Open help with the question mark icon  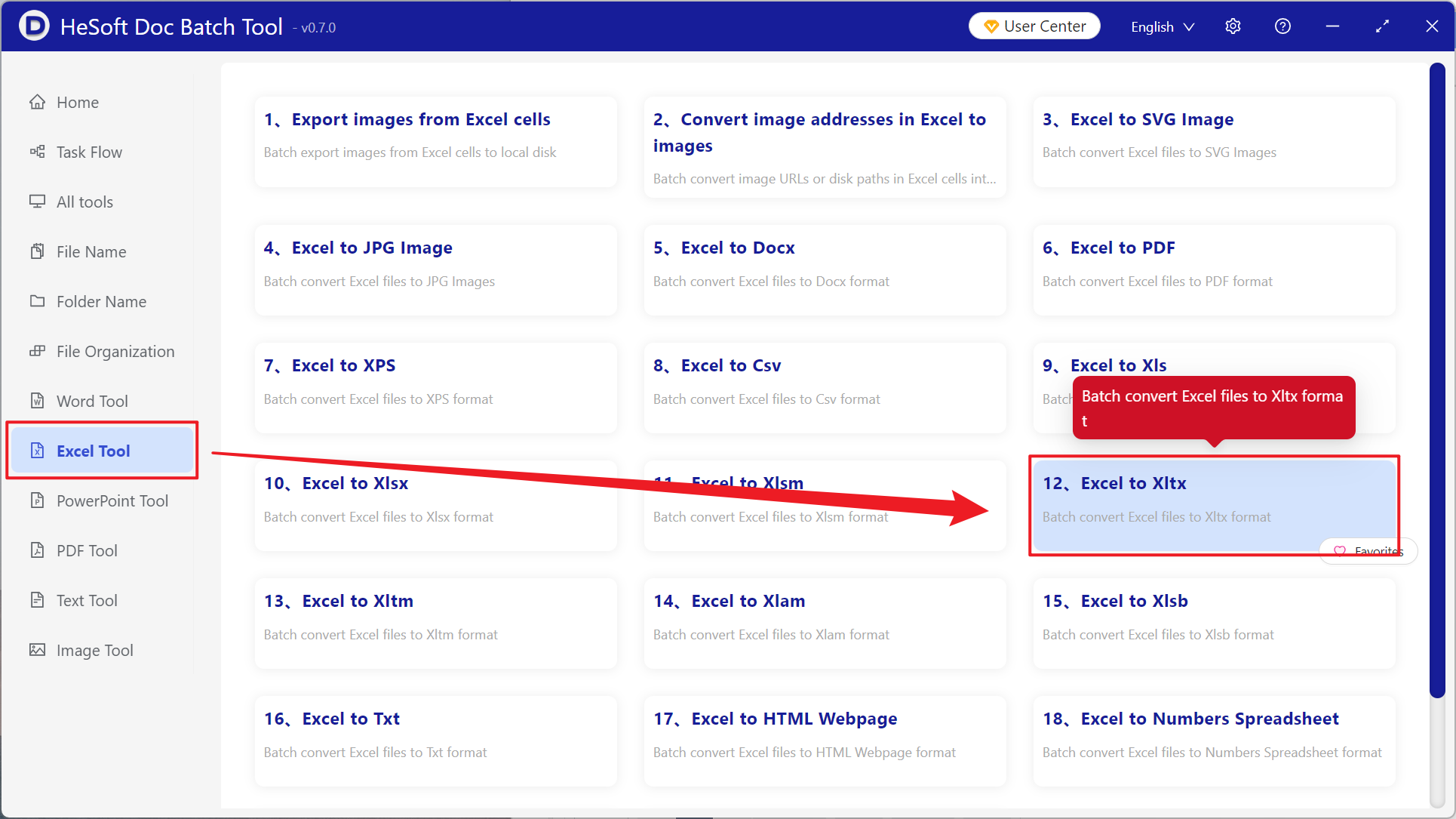(x=1282, y=26)
